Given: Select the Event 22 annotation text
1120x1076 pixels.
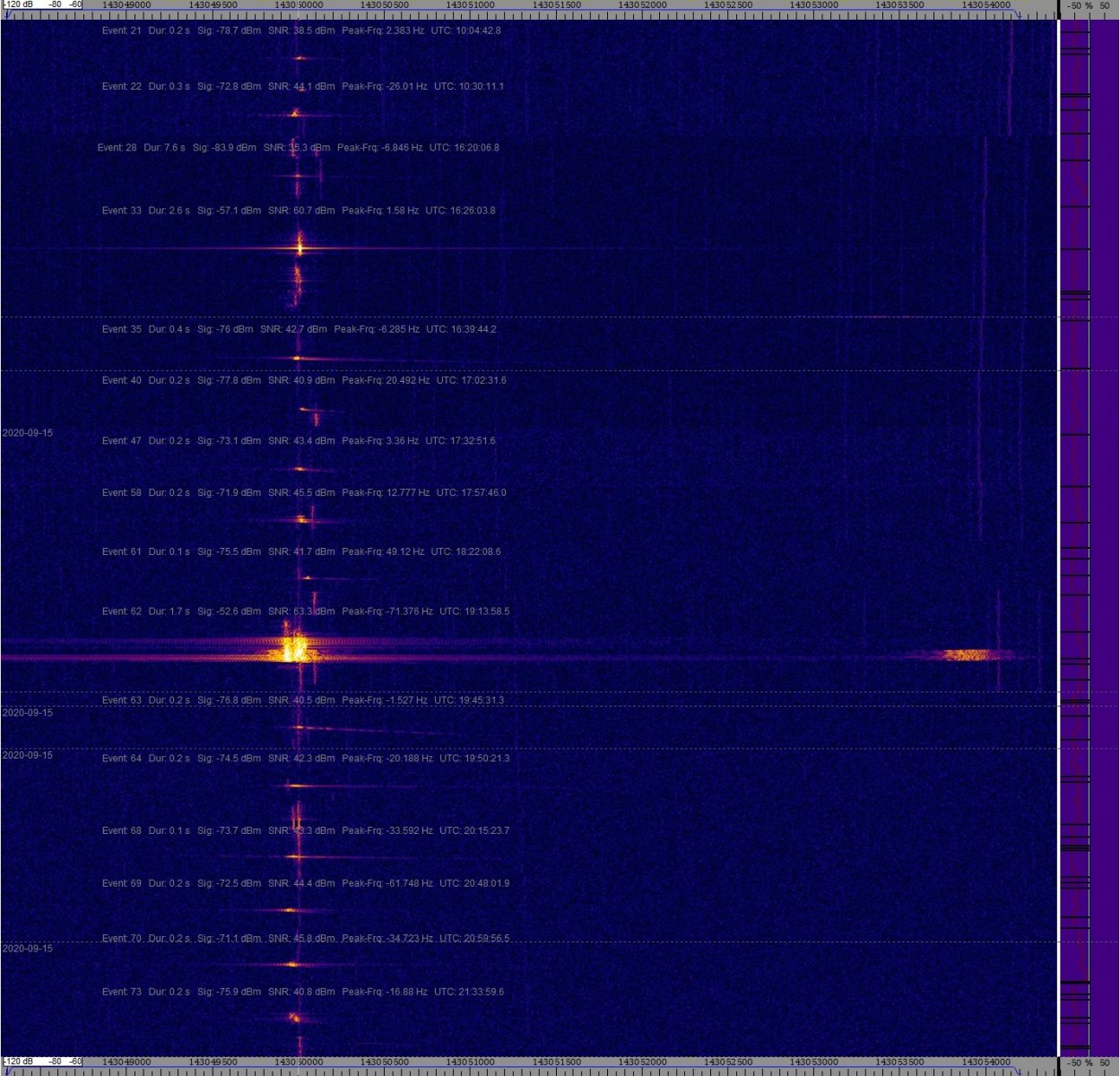Looking at the screenshot, I should coord(303,86).
